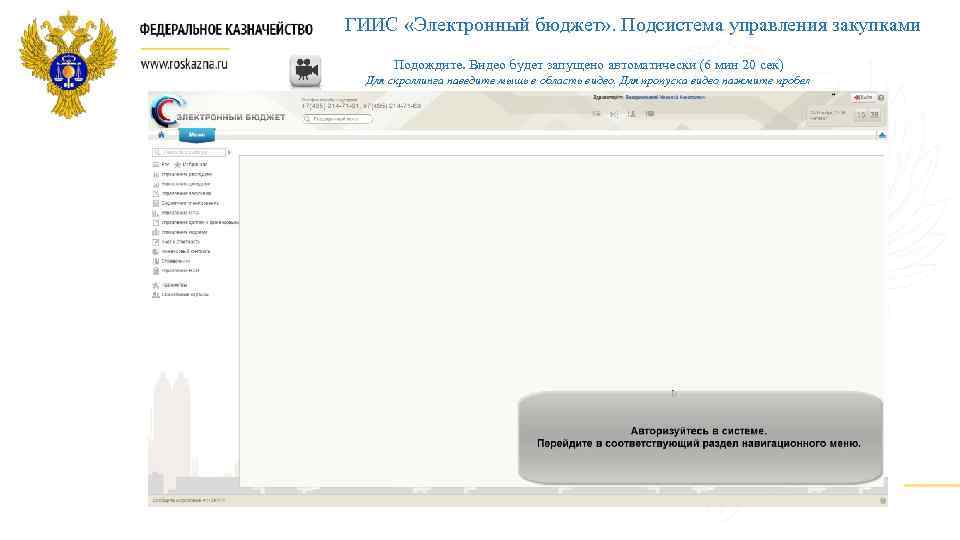Collapse header with blue up arrow
960x540 pixels.
(x=882, y=135)
